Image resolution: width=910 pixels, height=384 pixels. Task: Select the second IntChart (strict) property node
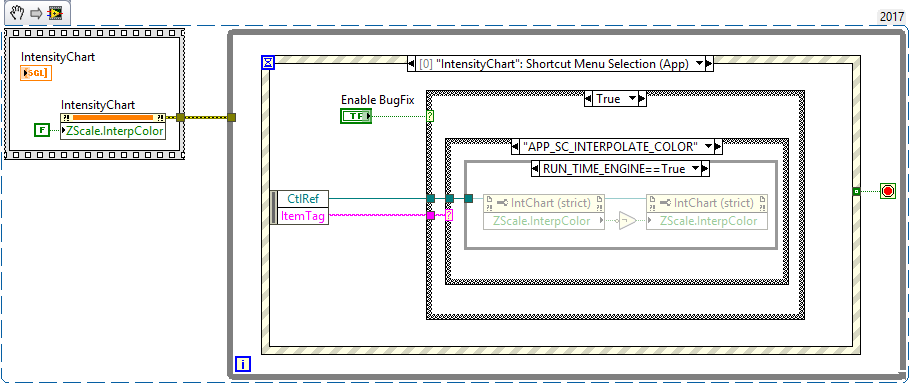coord(707,211)
